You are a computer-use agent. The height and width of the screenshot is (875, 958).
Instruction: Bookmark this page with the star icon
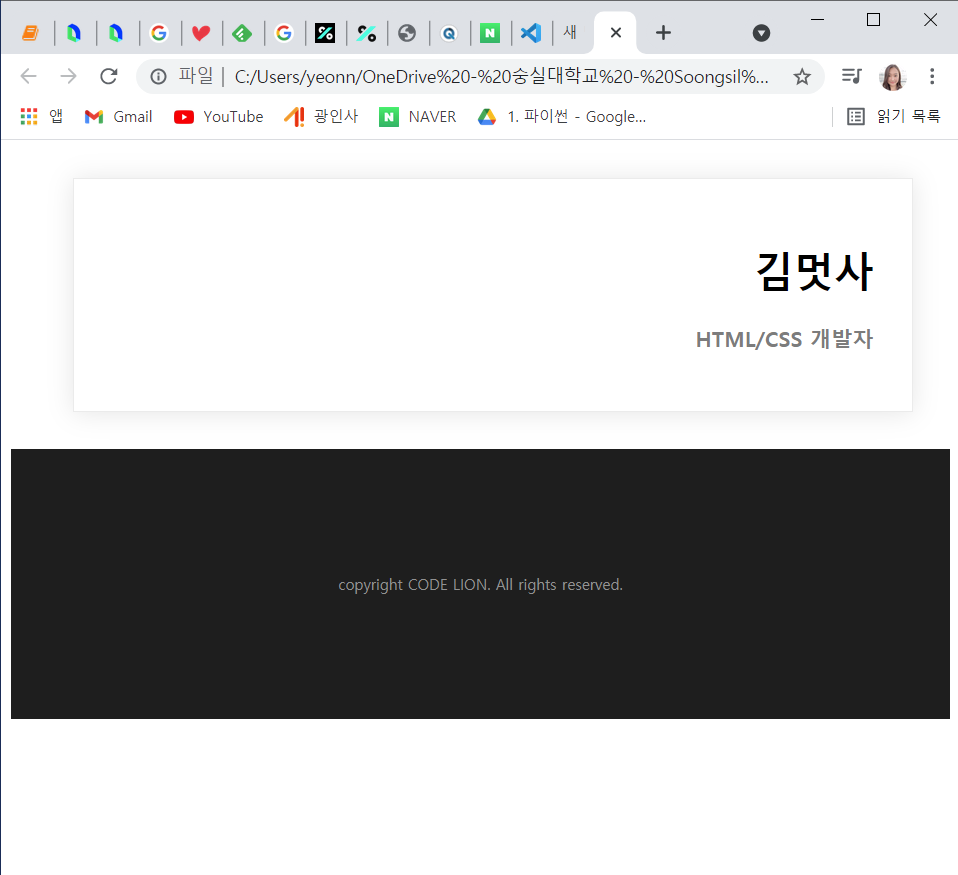pyautogui.click(x=802, y=76)
